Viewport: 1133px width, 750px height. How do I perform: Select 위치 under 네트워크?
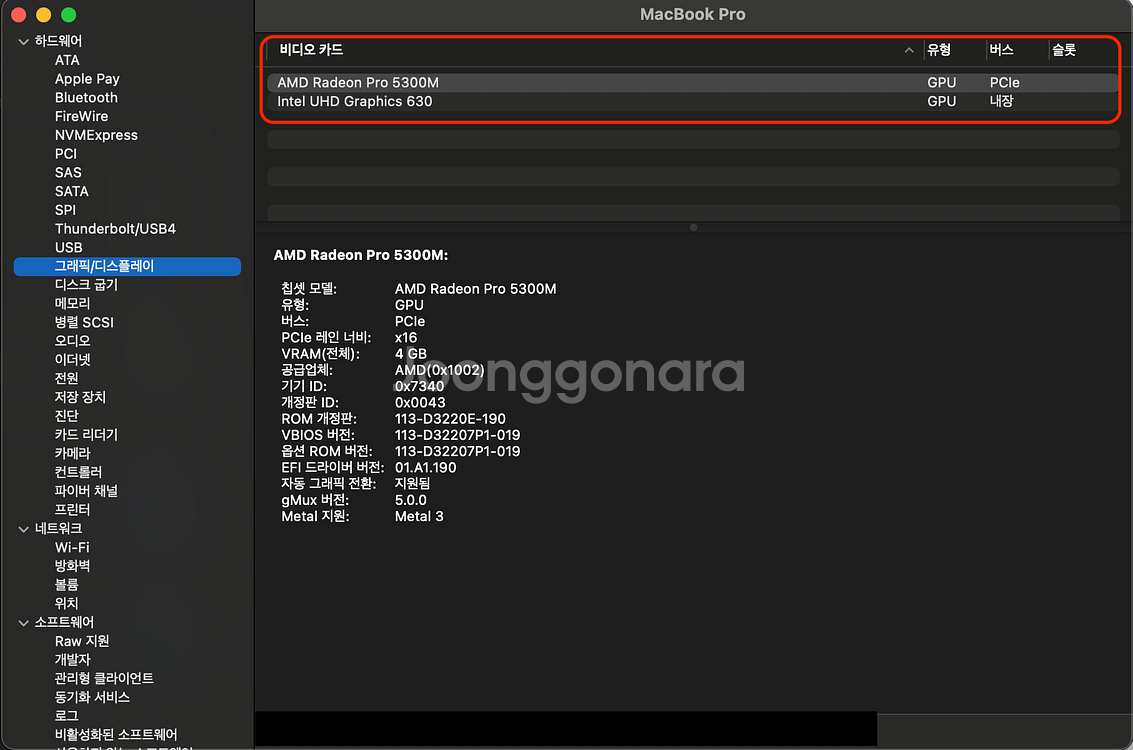66,604
